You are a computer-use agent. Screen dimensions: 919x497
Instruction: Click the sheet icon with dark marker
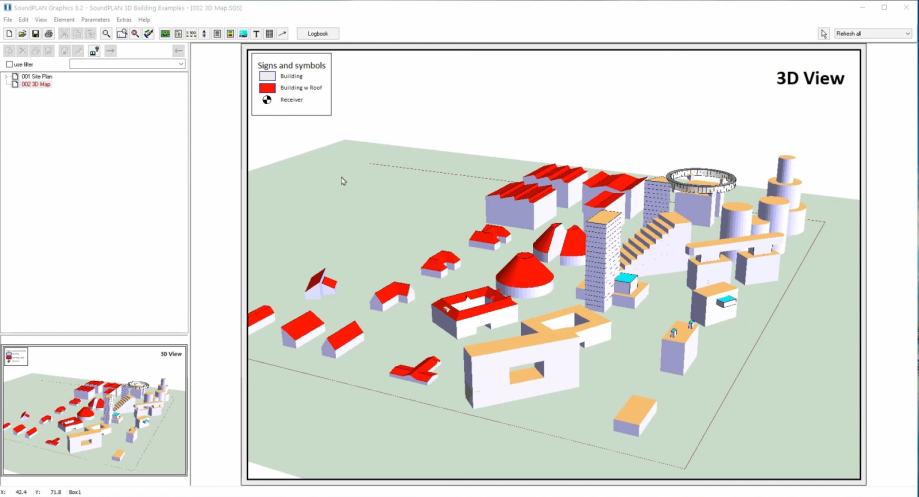click(x=94, y=52)
